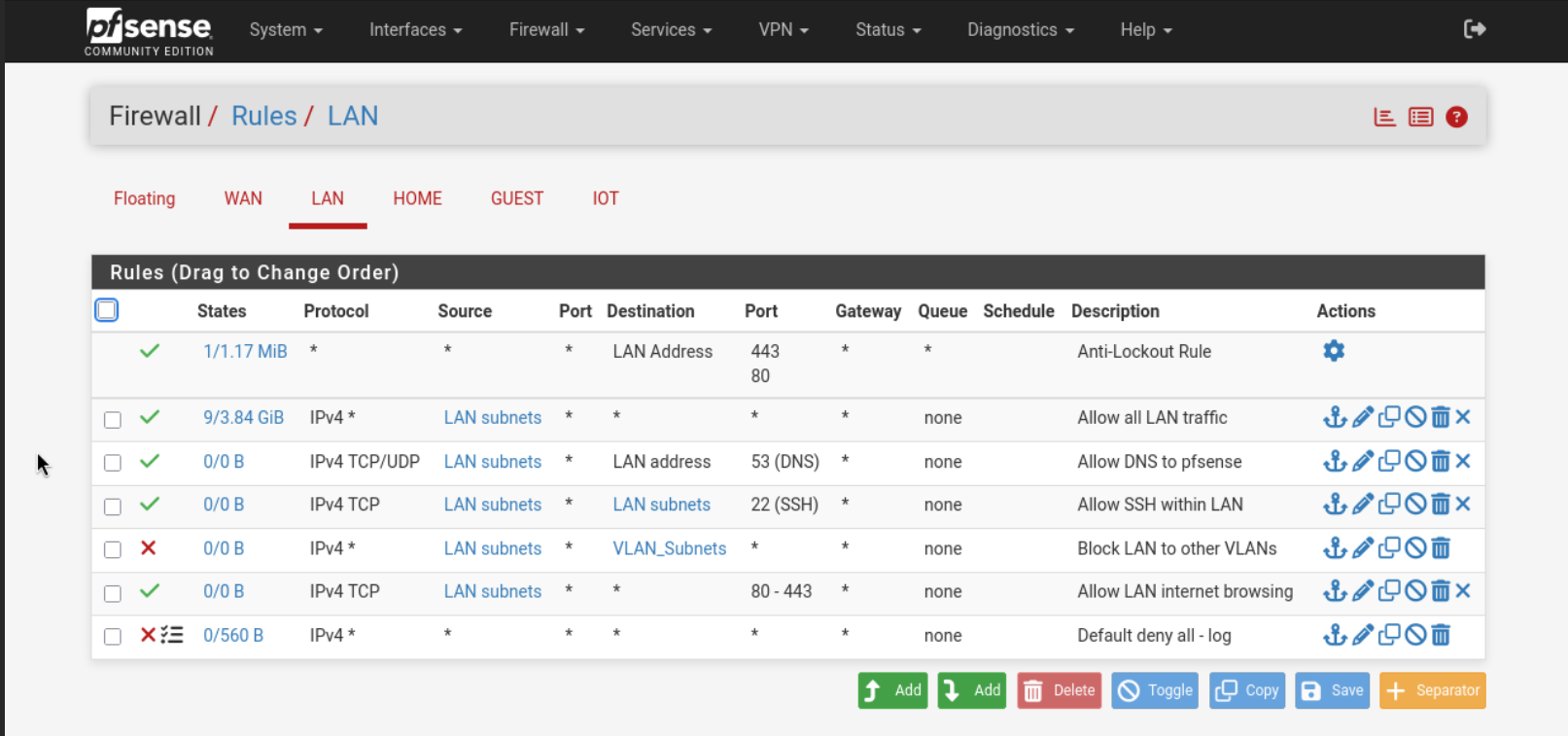1568x736 pixels.
Task: Select the LAN rules tab
Action: tap(328, 198)
